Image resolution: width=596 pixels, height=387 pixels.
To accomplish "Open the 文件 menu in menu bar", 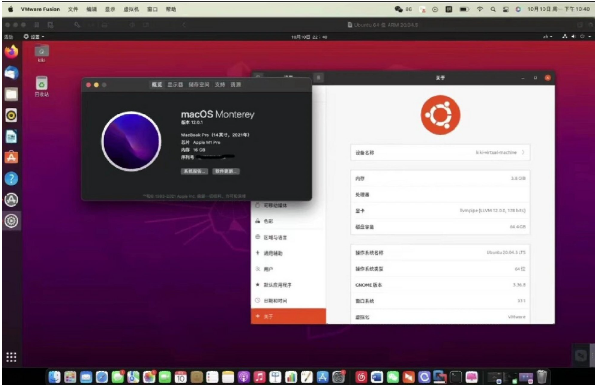I will (73, 9).
